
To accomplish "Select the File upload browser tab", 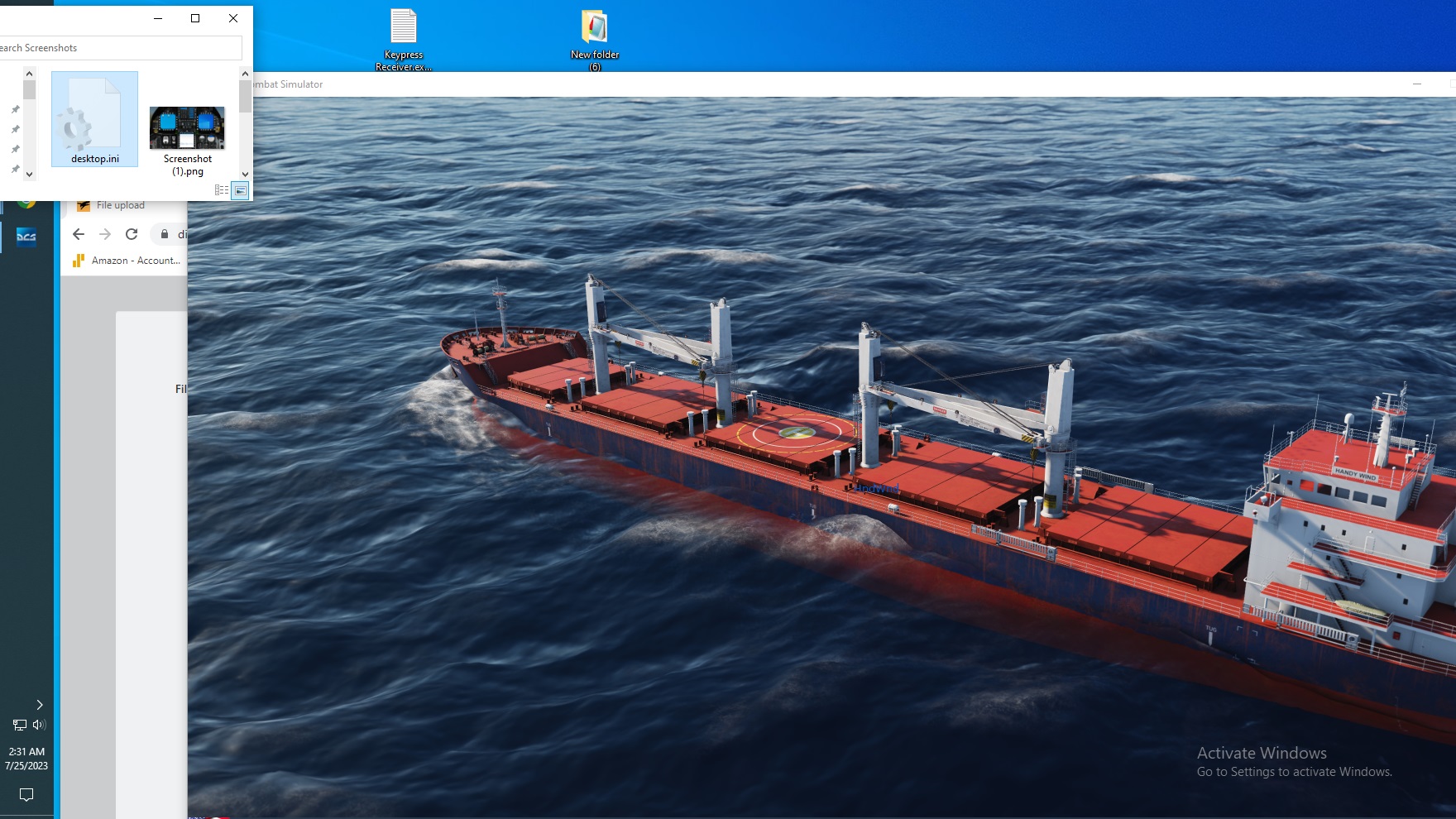I will (120, 205).
